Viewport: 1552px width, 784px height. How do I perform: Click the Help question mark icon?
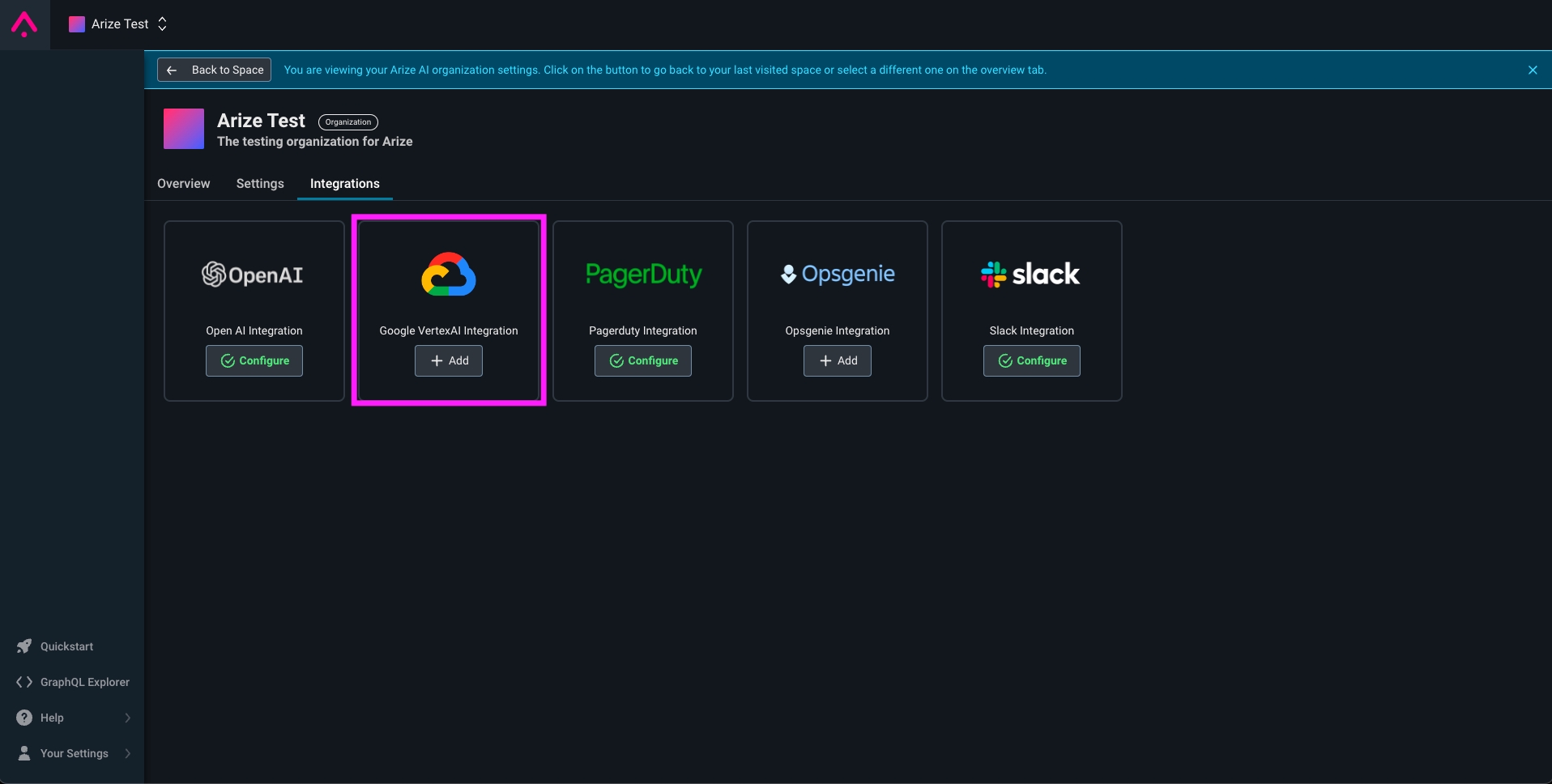[24, 718]
